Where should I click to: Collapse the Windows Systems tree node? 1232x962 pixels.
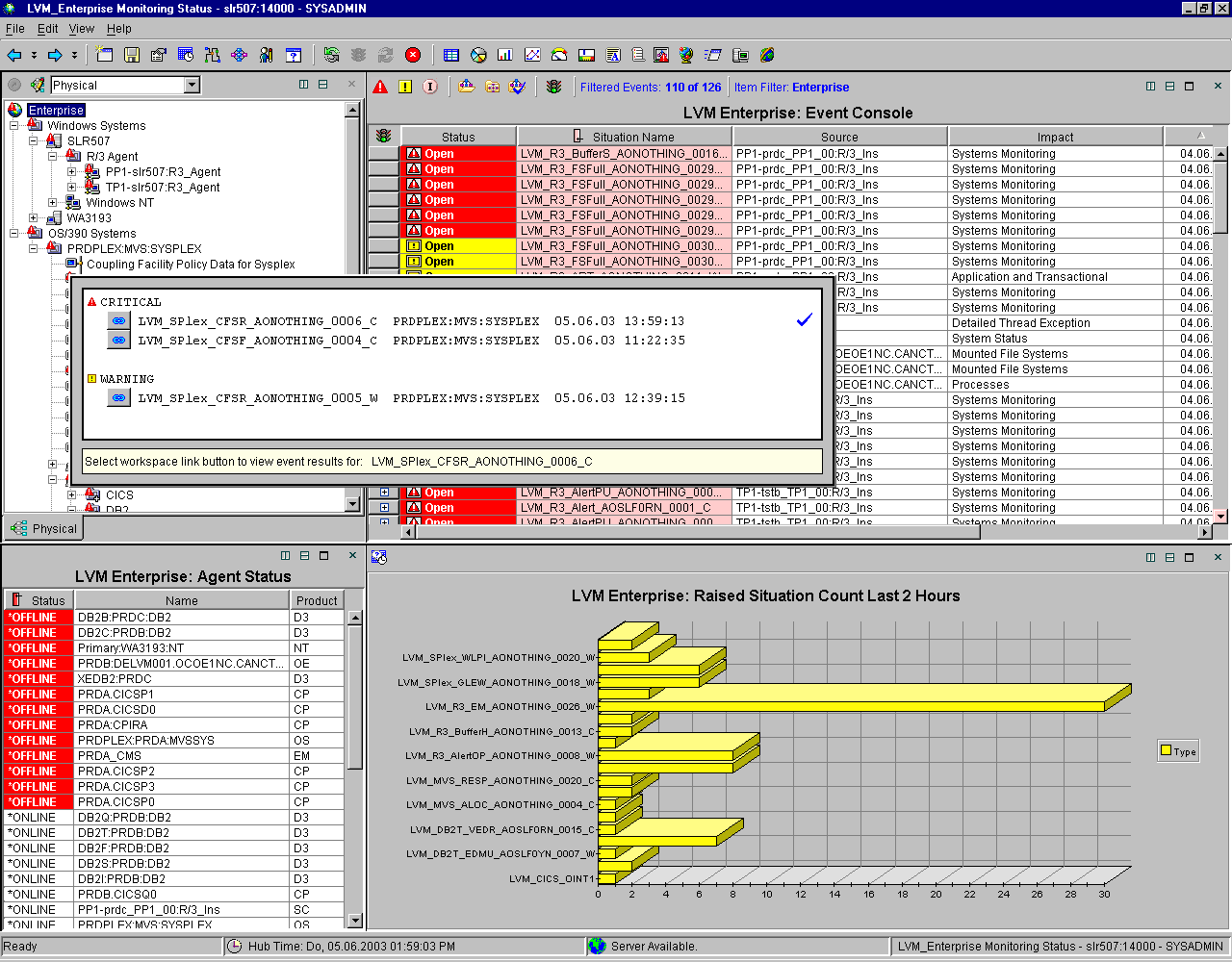pos(14,126)
